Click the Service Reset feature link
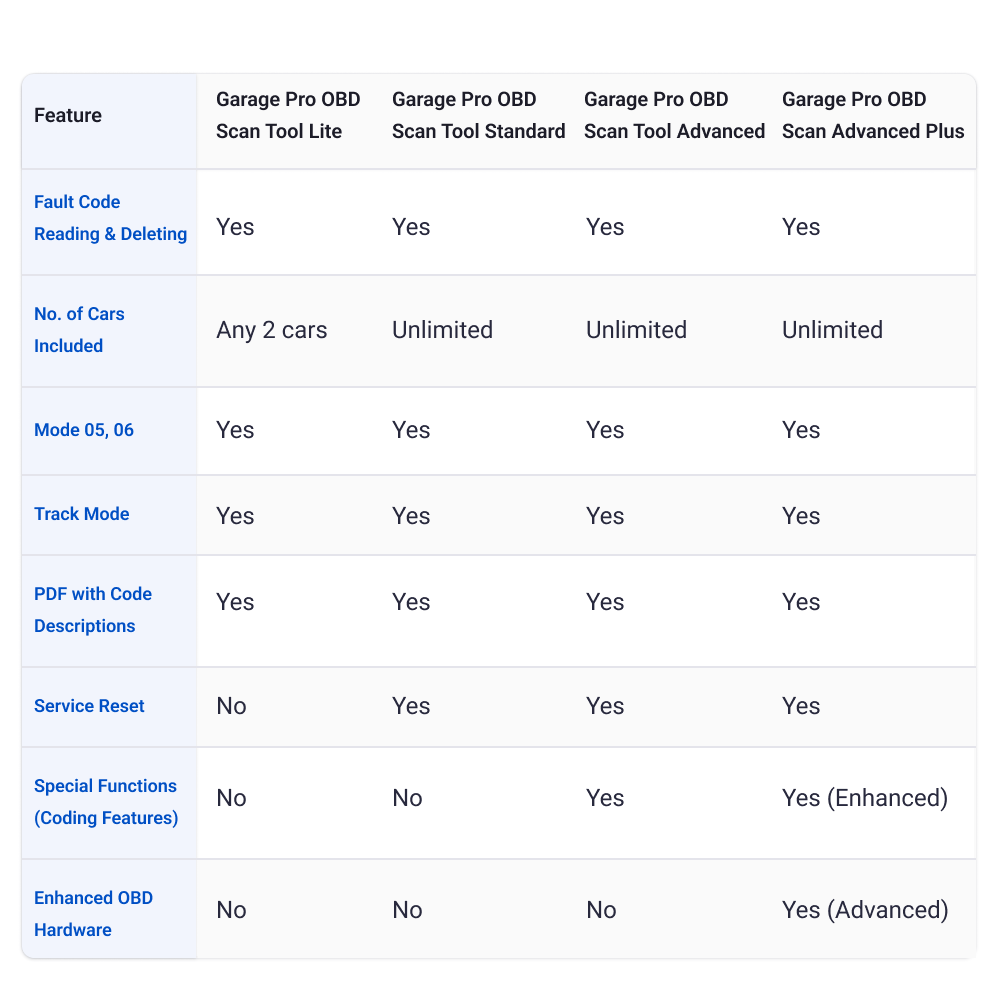1000x1000 pixels. [x=89, y=706]
